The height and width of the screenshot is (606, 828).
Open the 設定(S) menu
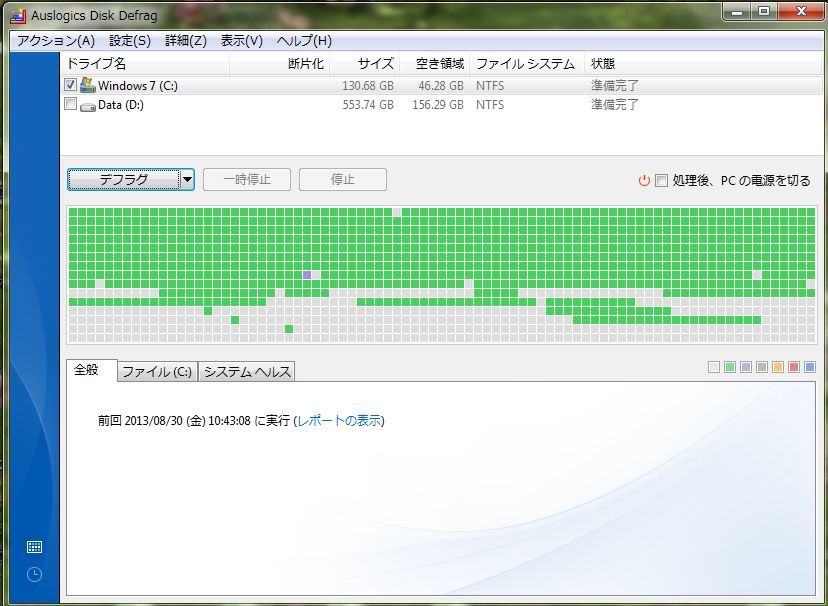coord(130,41)
